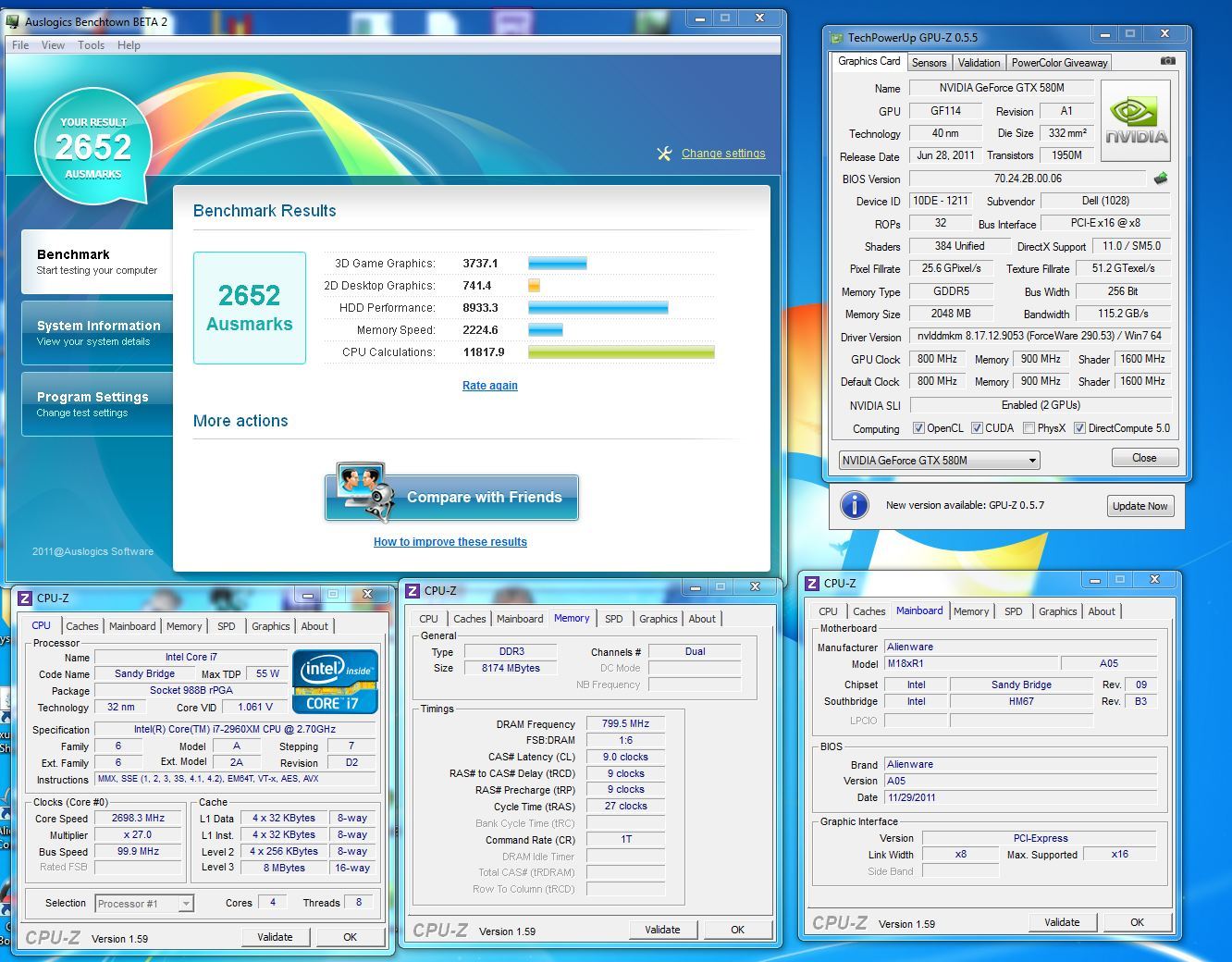The width and height of the screenshot is (1232, 962).
Task: Open Graphics tab in the CPU-Z Mainboard window
Action: [x=1058, y=611]
